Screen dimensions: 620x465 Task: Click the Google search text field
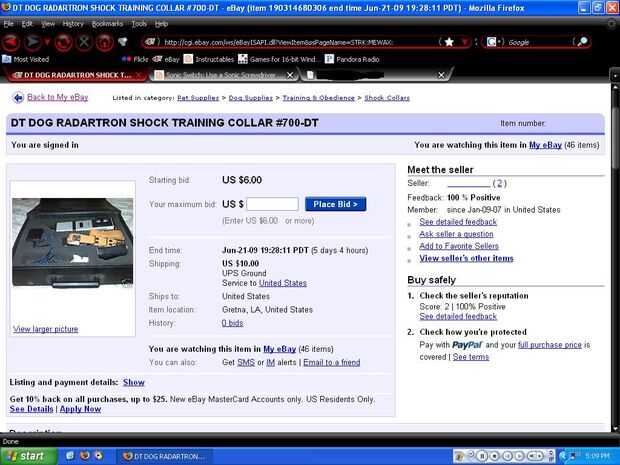540,42
